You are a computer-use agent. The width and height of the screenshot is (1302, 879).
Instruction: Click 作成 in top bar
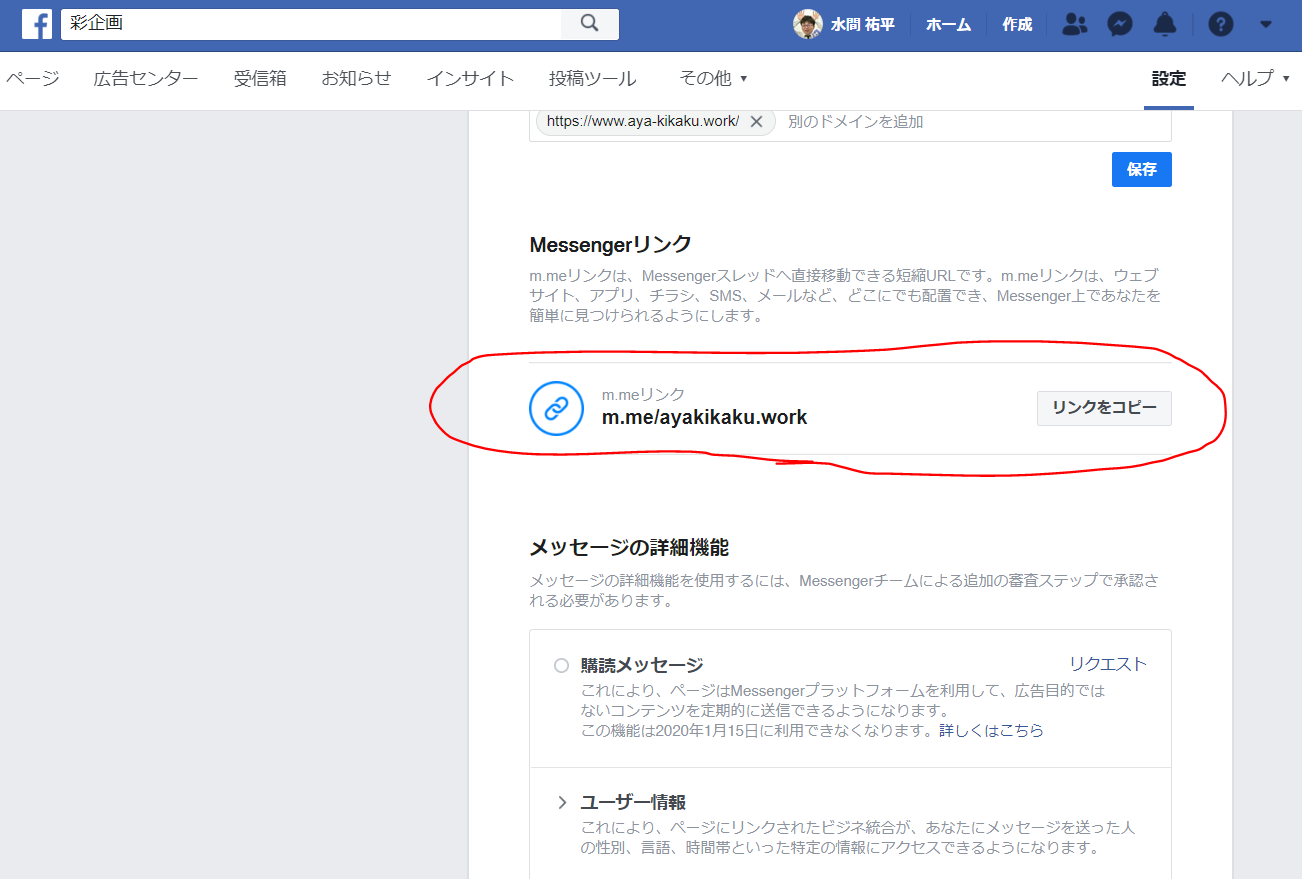tap(1017, 25)
